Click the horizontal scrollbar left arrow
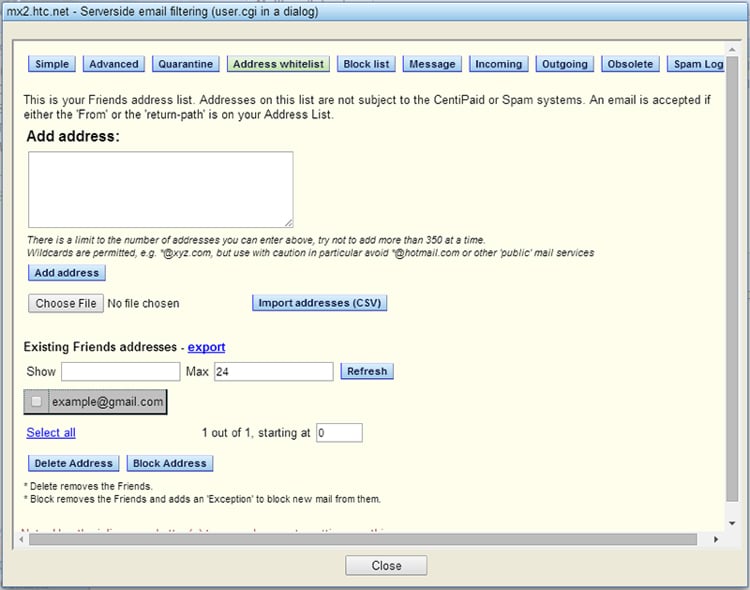This screenshot has height=590, width=750. point(21,539)
